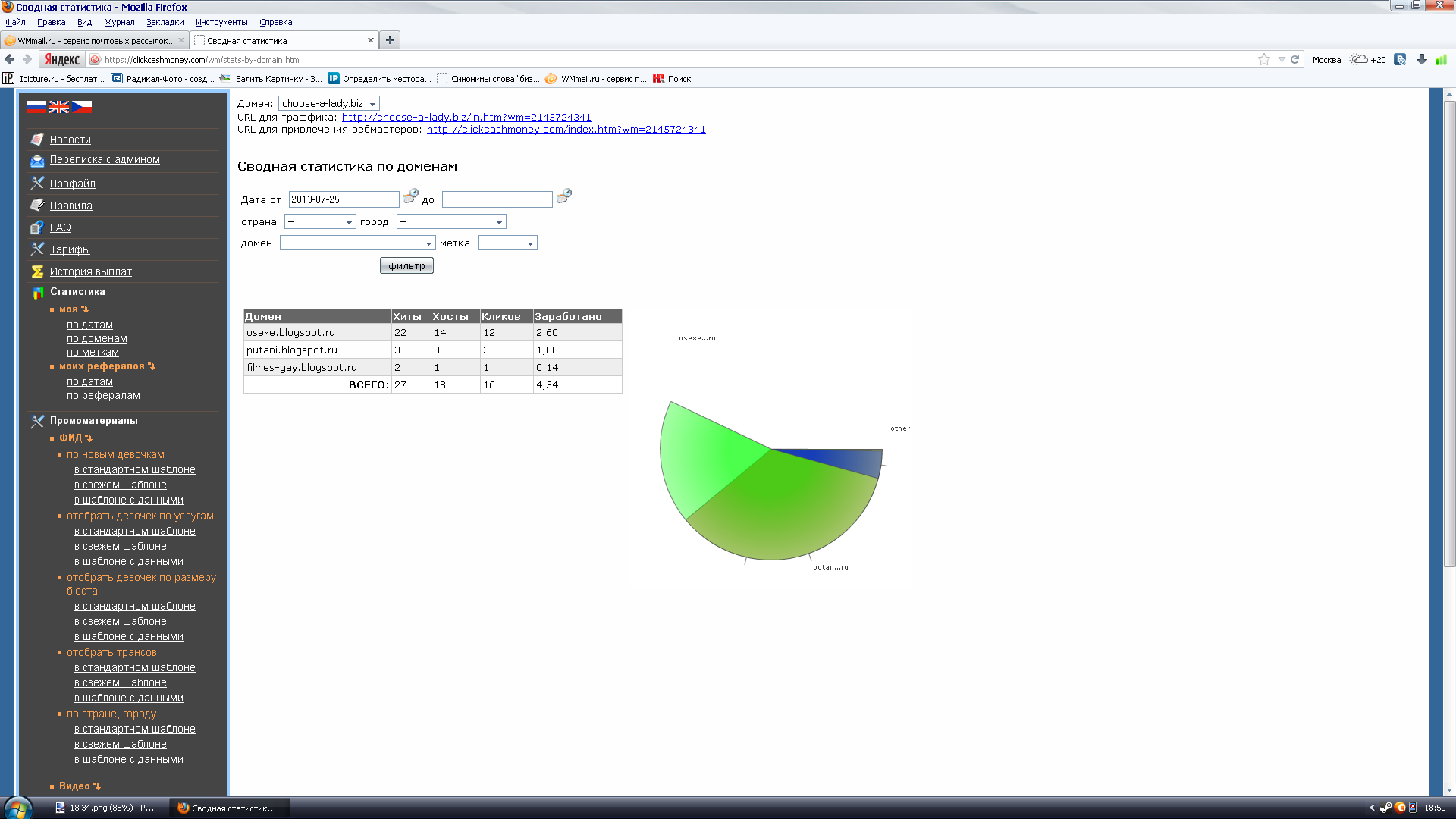Open the Домен choose-a-lady.biz dropdown
The width and height of the screenshot is (1456, 819).
coord(328,104)
